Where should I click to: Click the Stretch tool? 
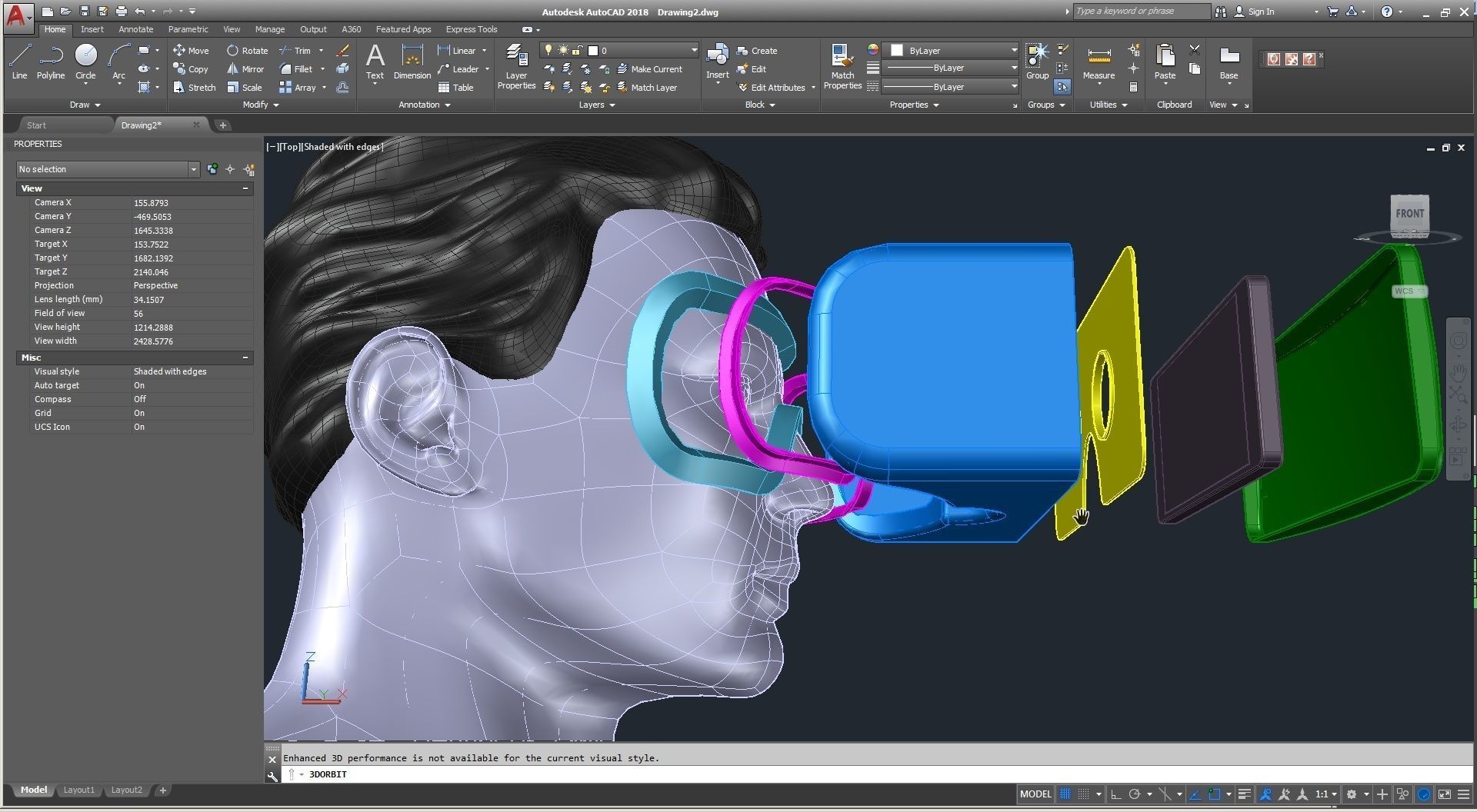point(194,87)
